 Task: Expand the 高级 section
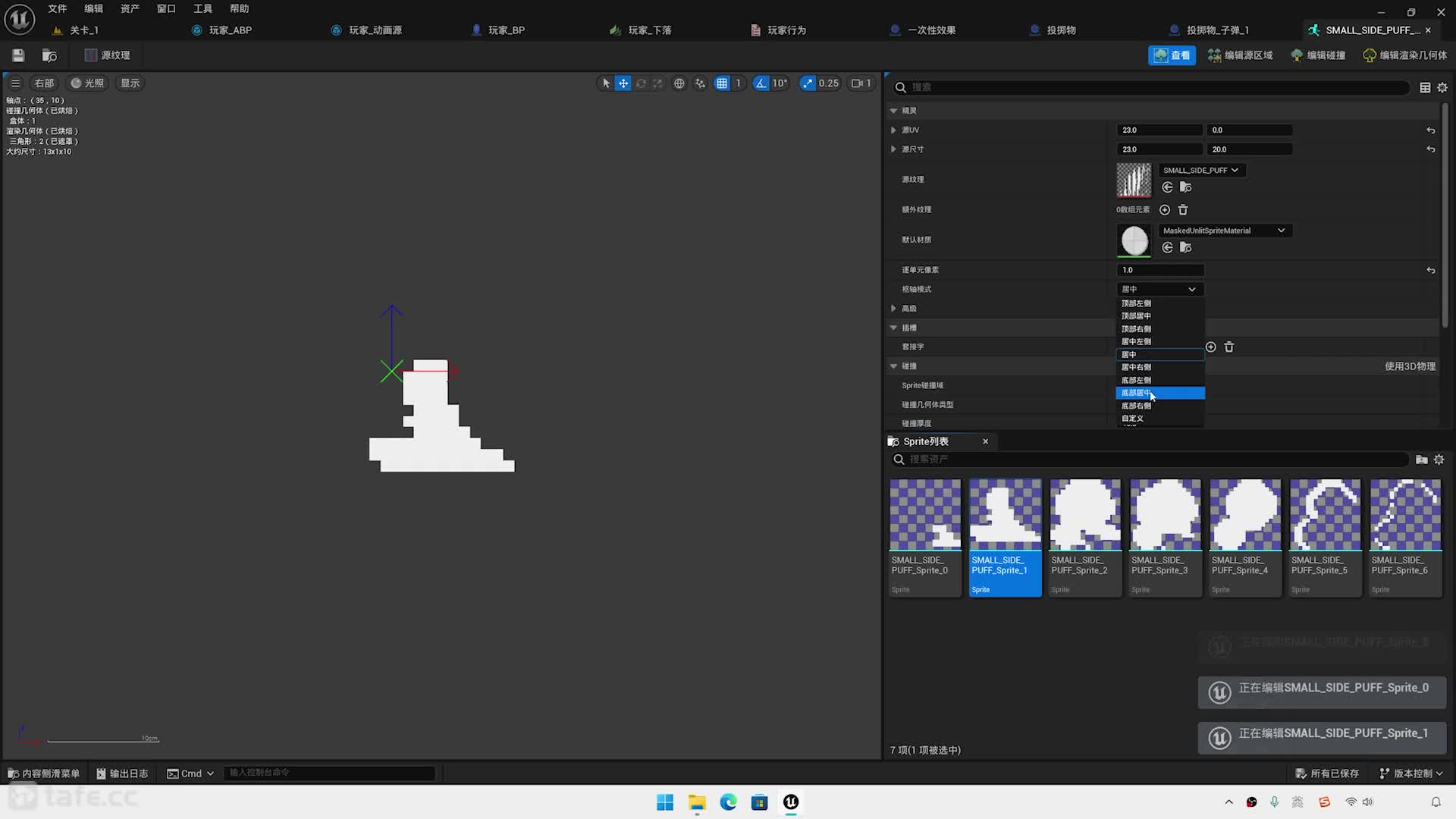click(893, 309)
